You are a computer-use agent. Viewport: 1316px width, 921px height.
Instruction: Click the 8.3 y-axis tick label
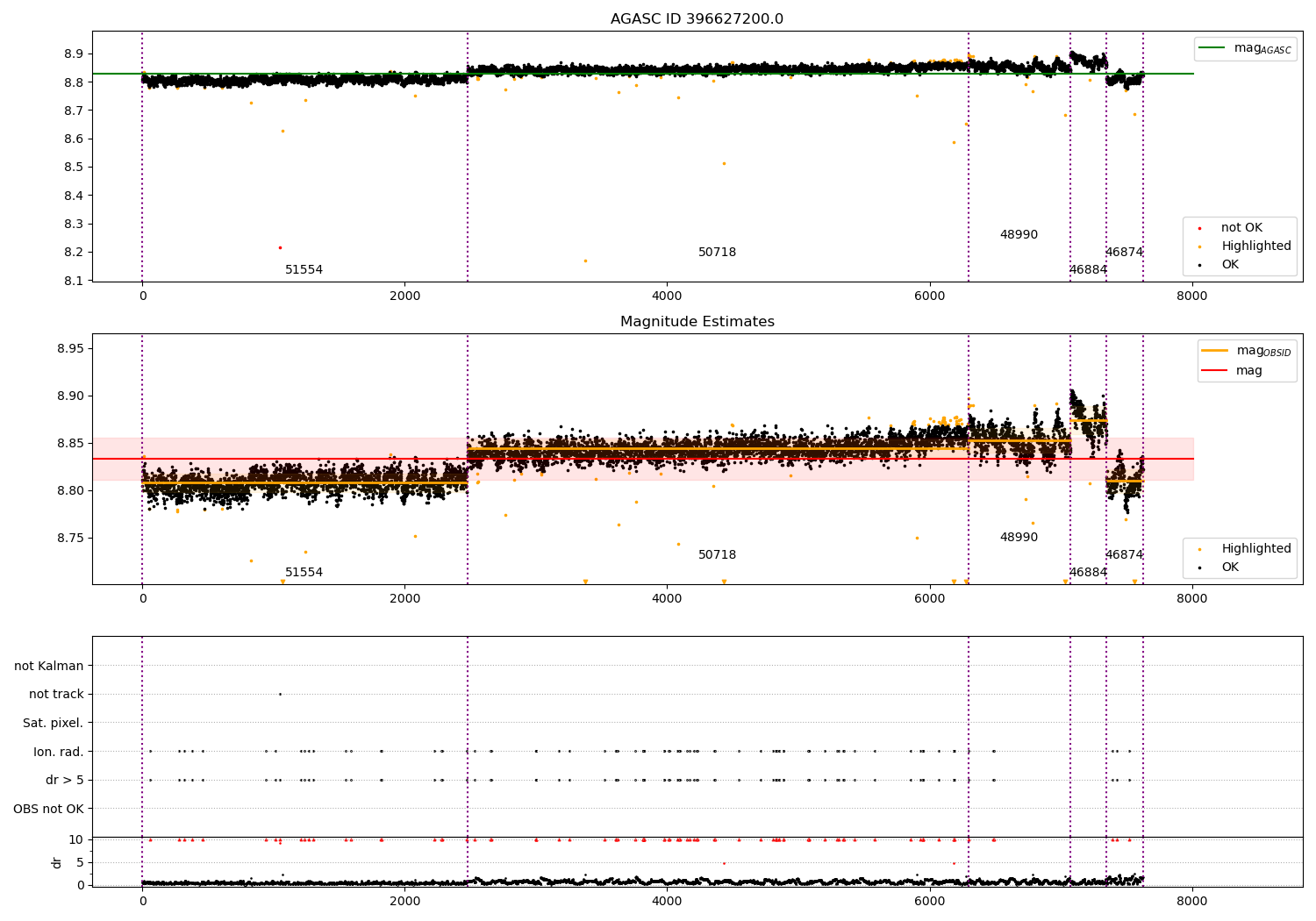[74, 225]
